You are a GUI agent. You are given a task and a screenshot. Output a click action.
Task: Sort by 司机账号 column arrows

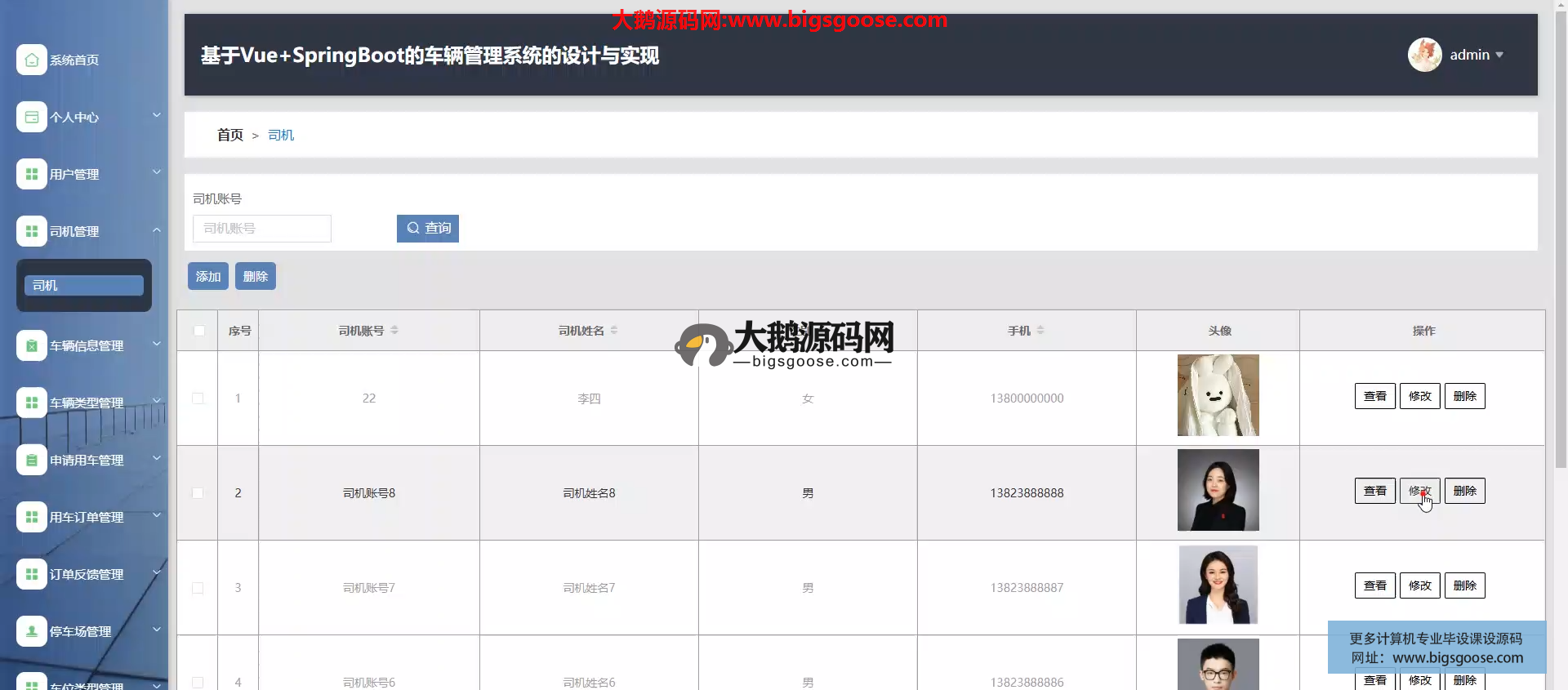[394, 331]
